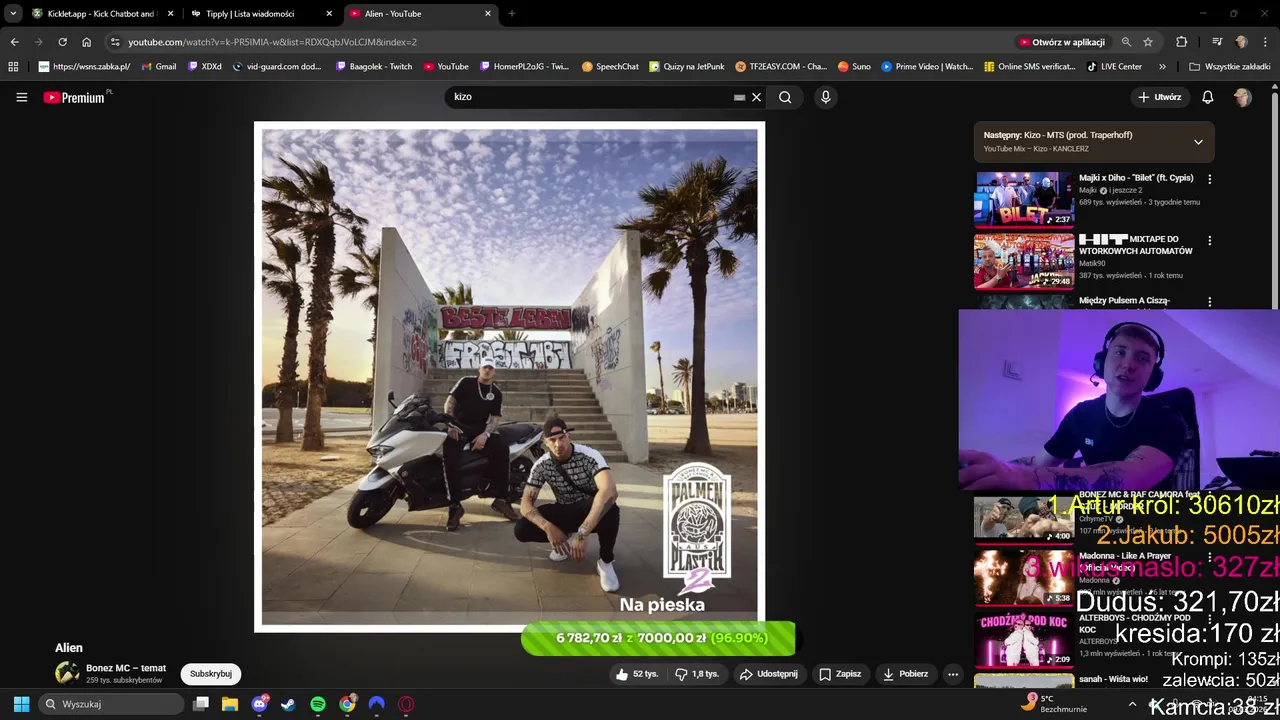Collapse the YouTube Mix playlist panel
1280x720 pixels.
(x=1198, y=142)
